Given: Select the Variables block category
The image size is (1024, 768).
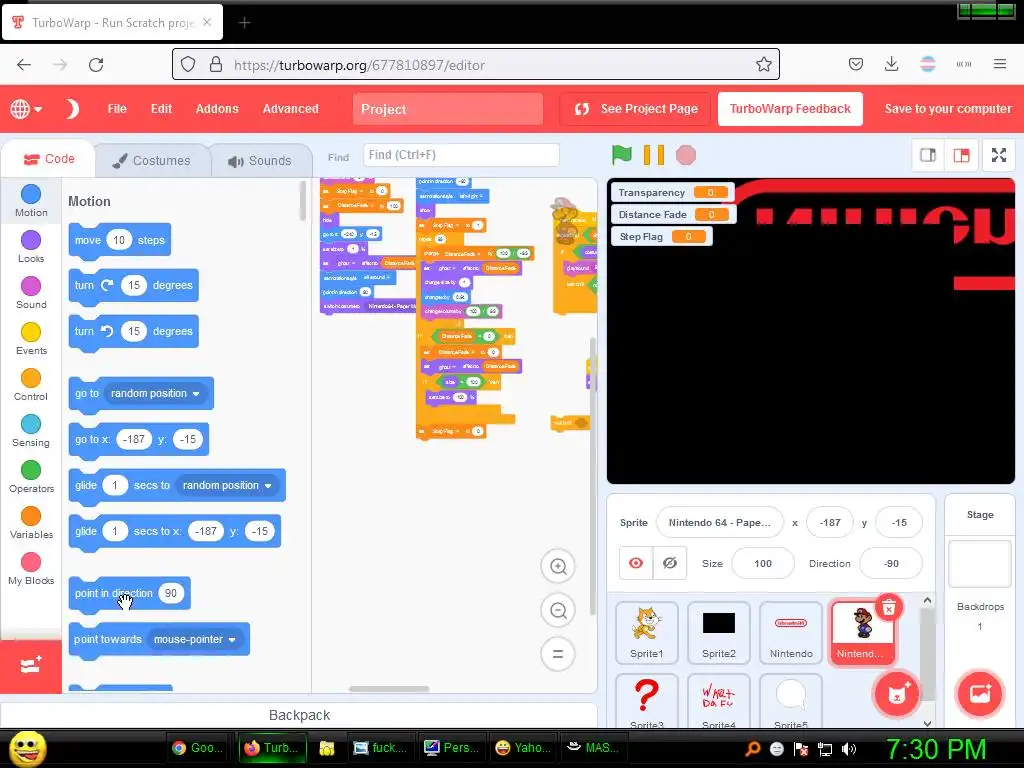Looking at the screenshot, I should click(31, 522).
